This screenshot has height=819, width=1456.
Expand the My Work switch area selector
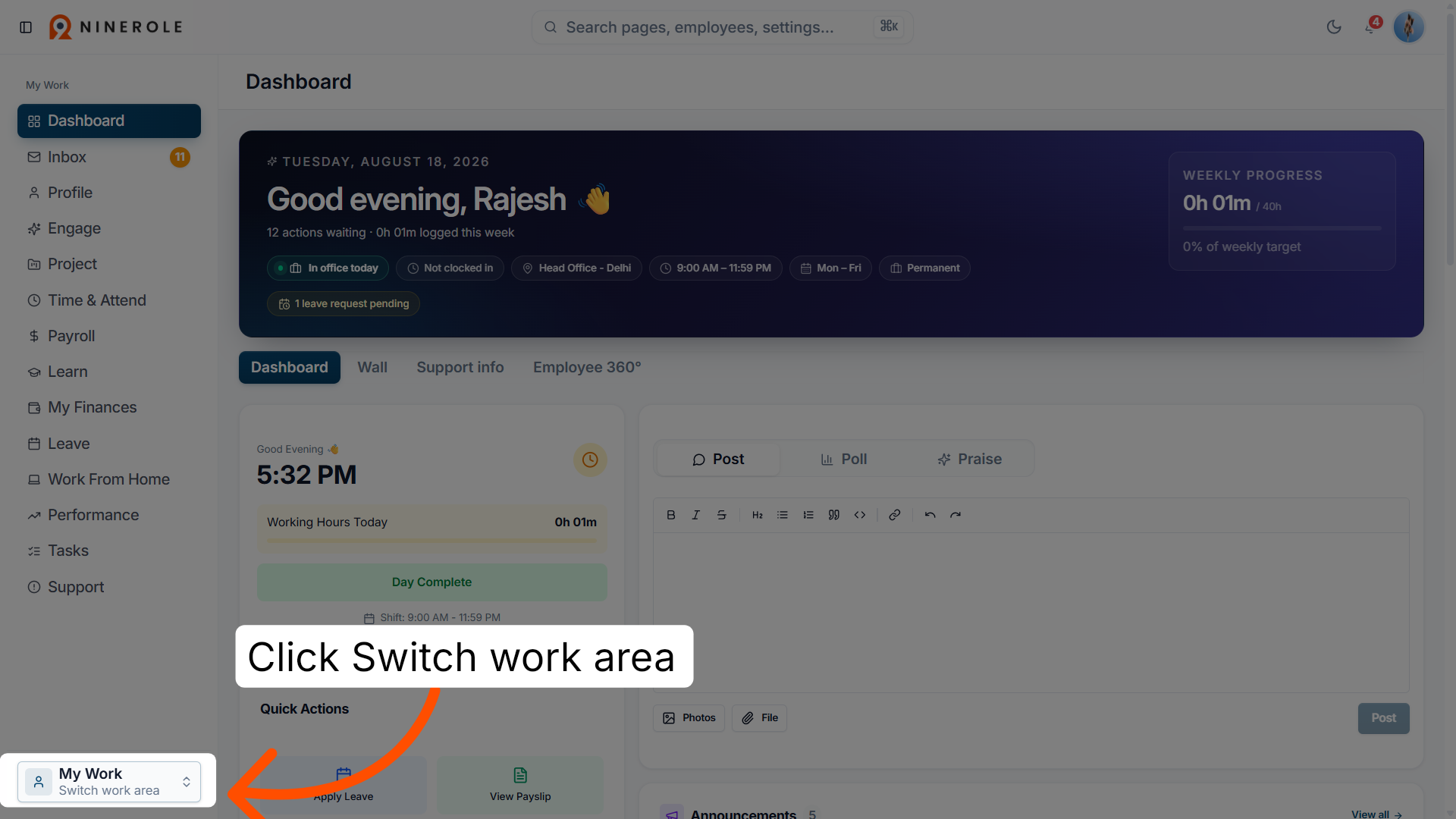point(109,782)
